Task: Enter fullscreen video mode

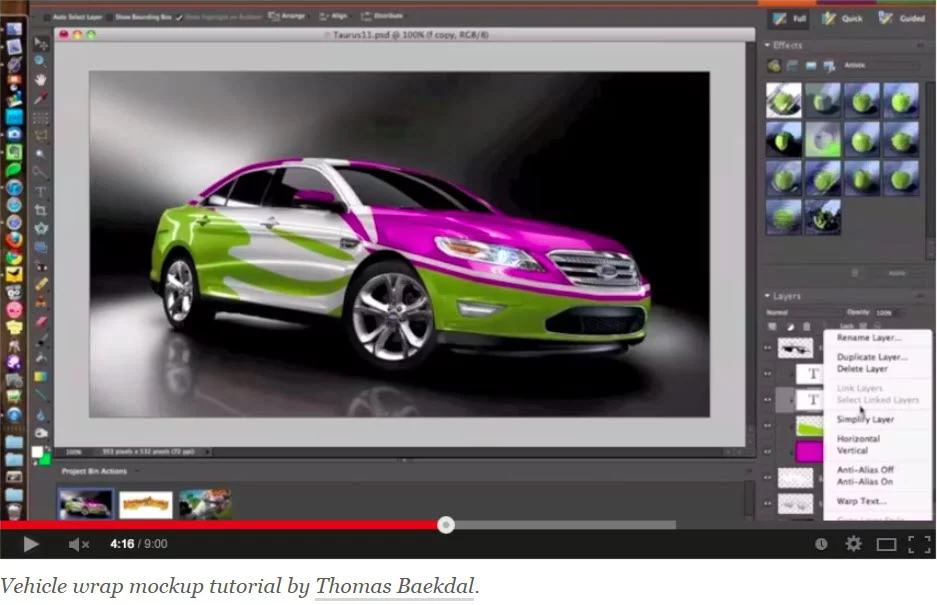Action: (x=919, y=544)
